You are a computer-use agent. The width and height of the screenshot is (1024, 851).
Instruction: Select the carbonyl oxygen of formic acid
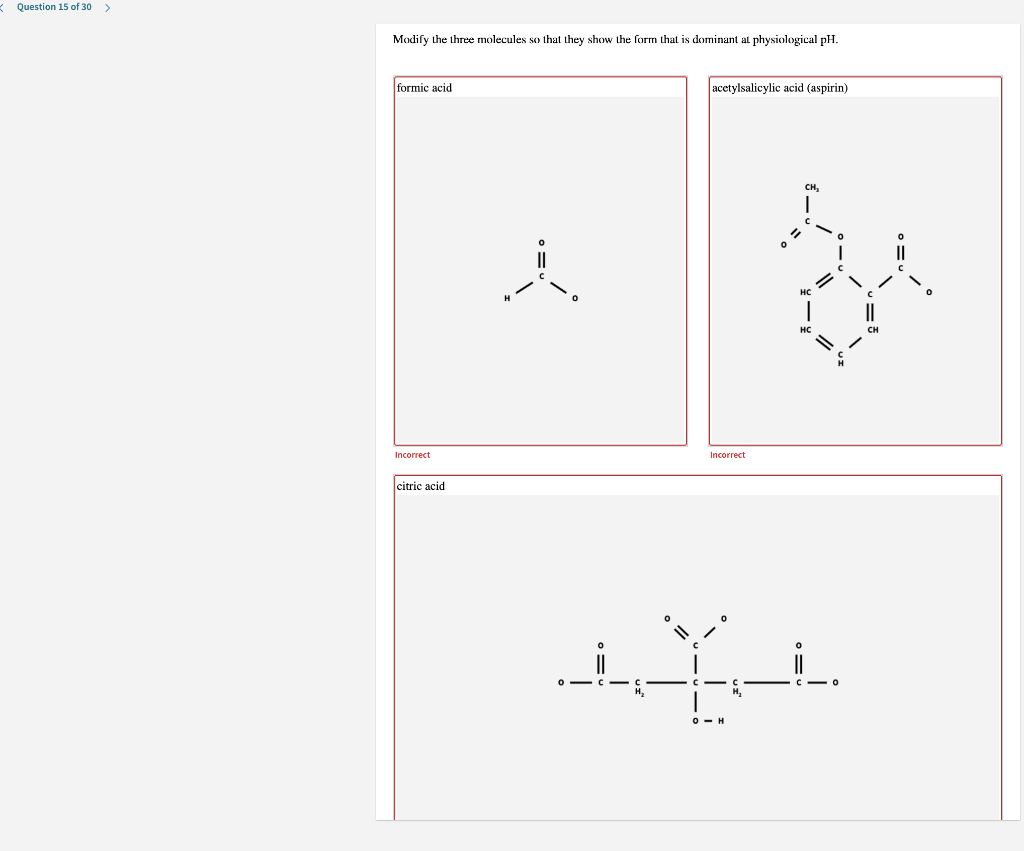[x=541, y=242]
